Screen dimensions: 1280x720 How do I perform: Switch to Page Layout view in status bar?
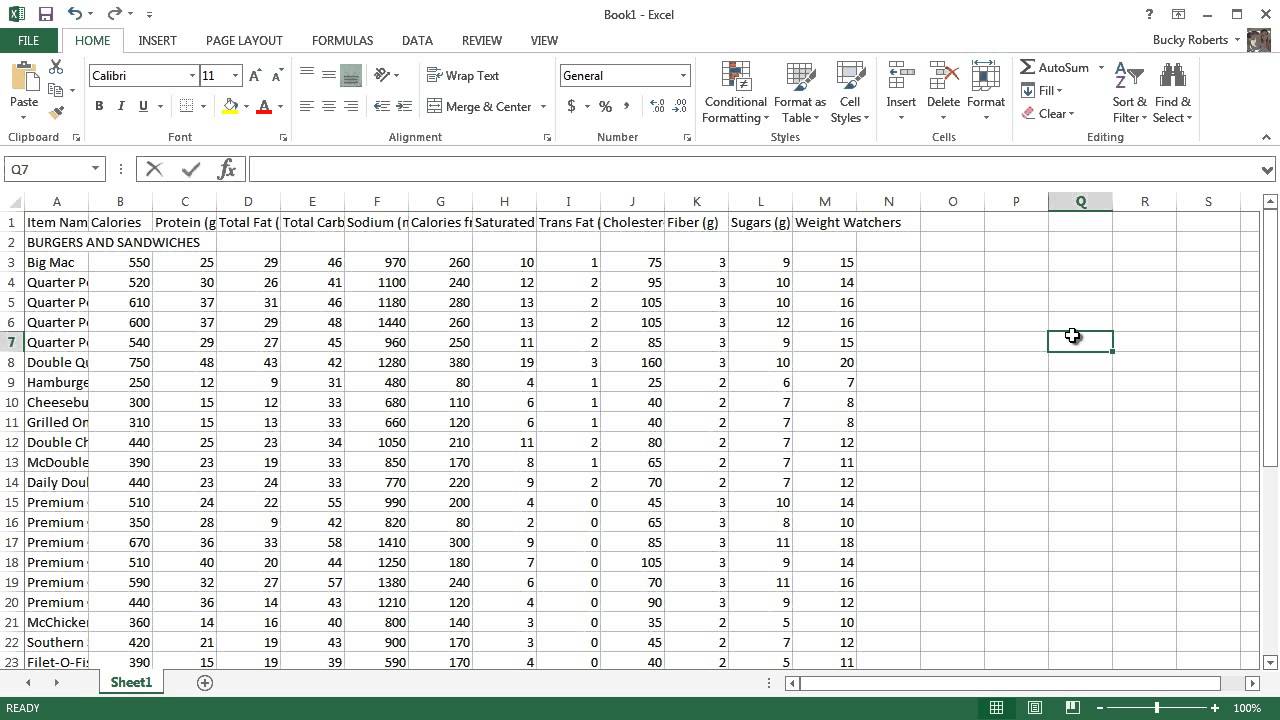pos(1035,708)
